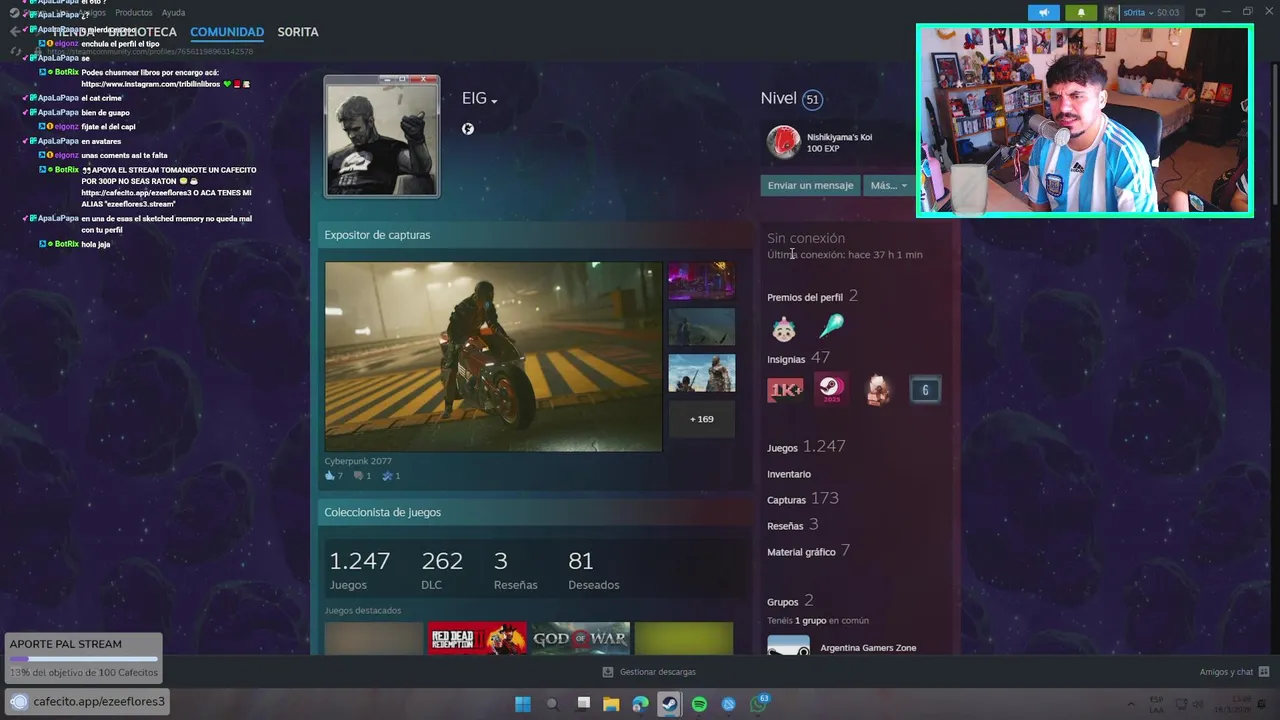Click the comments icon under Cyberpunk screenshot

coord(358,476)
